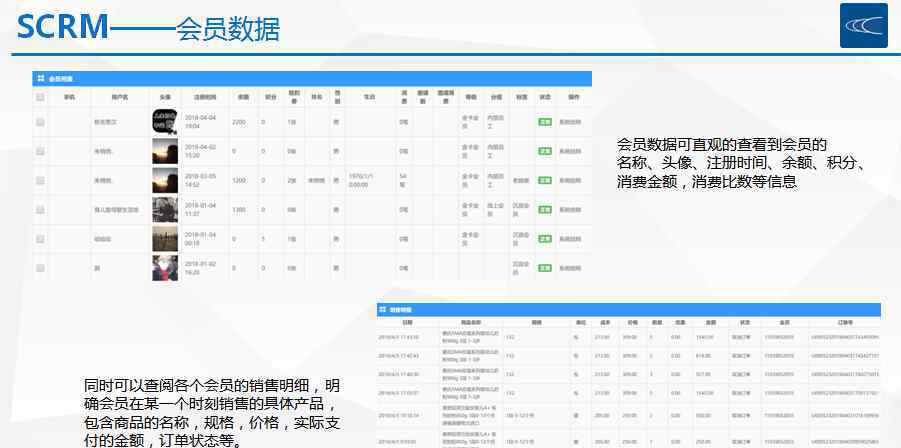Viewport: 901px width, 448px height.
Task: Click the company logo in the slide corner
Action: [x=864, y=25]
